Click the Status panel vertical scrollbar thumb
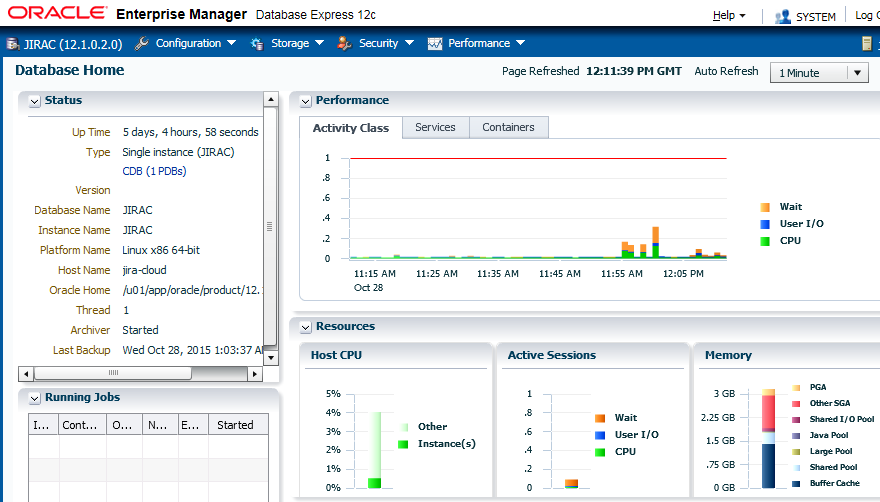 coord(270,226)
